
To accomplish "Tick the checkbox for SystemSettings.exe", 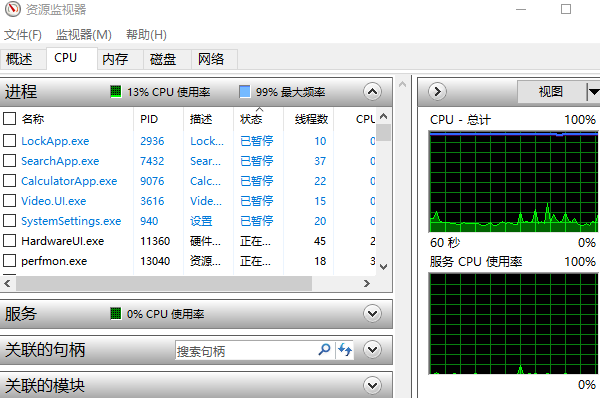I will click(9, 220).
